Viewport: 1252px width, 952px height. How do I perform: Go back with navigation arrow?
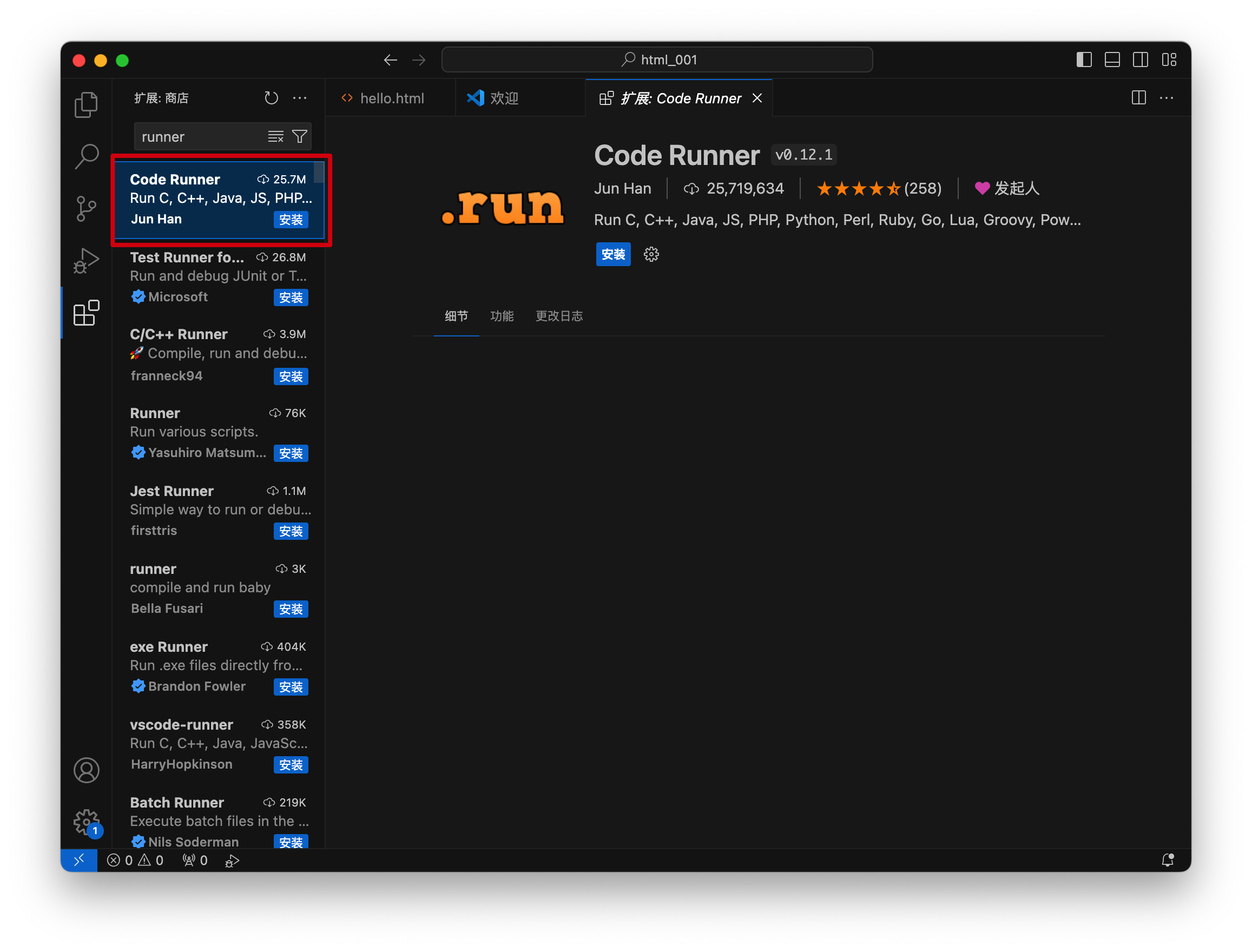pyautogui.click(x=390, y=60)
